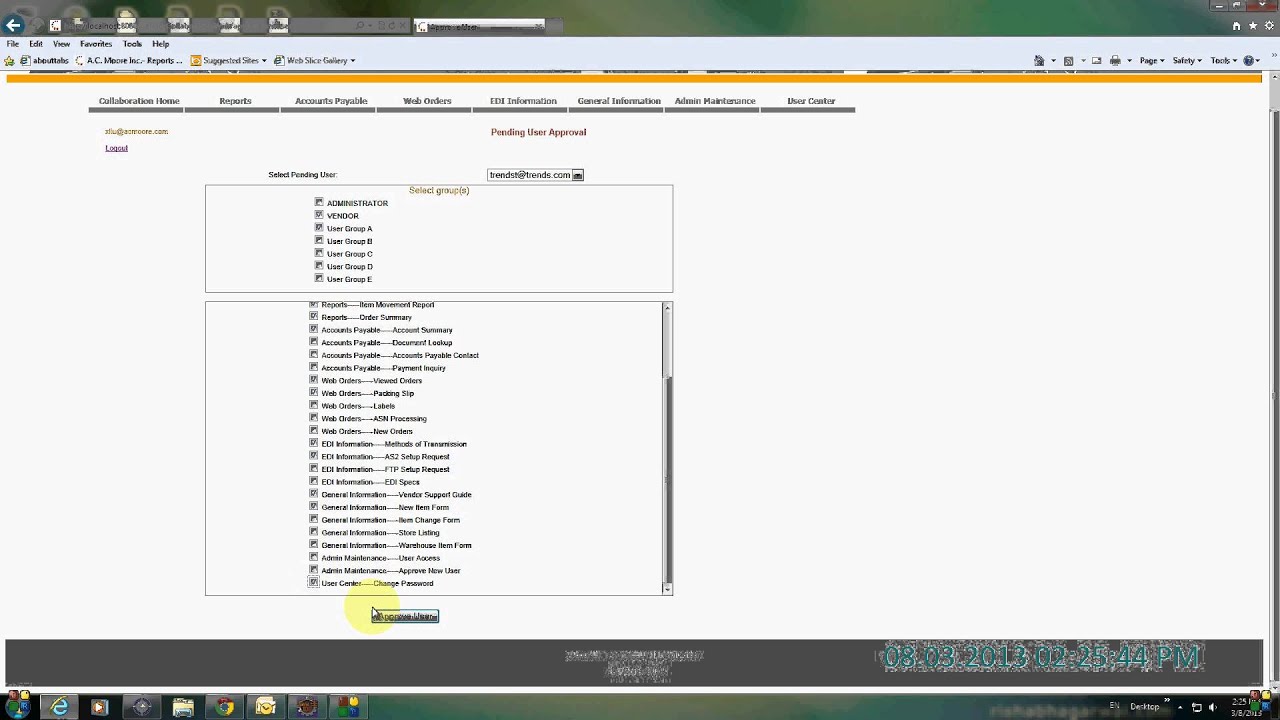Open the Windows Start button
Image resolution: width=1280 pixels, height=720 pixels.
[x=20, y=707]
